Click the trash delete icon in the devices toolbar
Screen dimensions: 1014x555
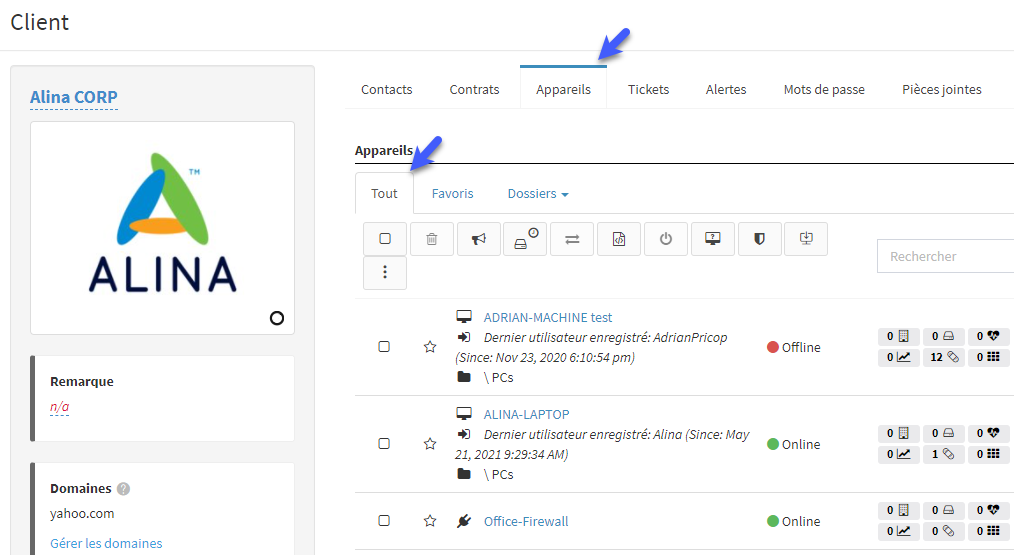tap(431, 239)
